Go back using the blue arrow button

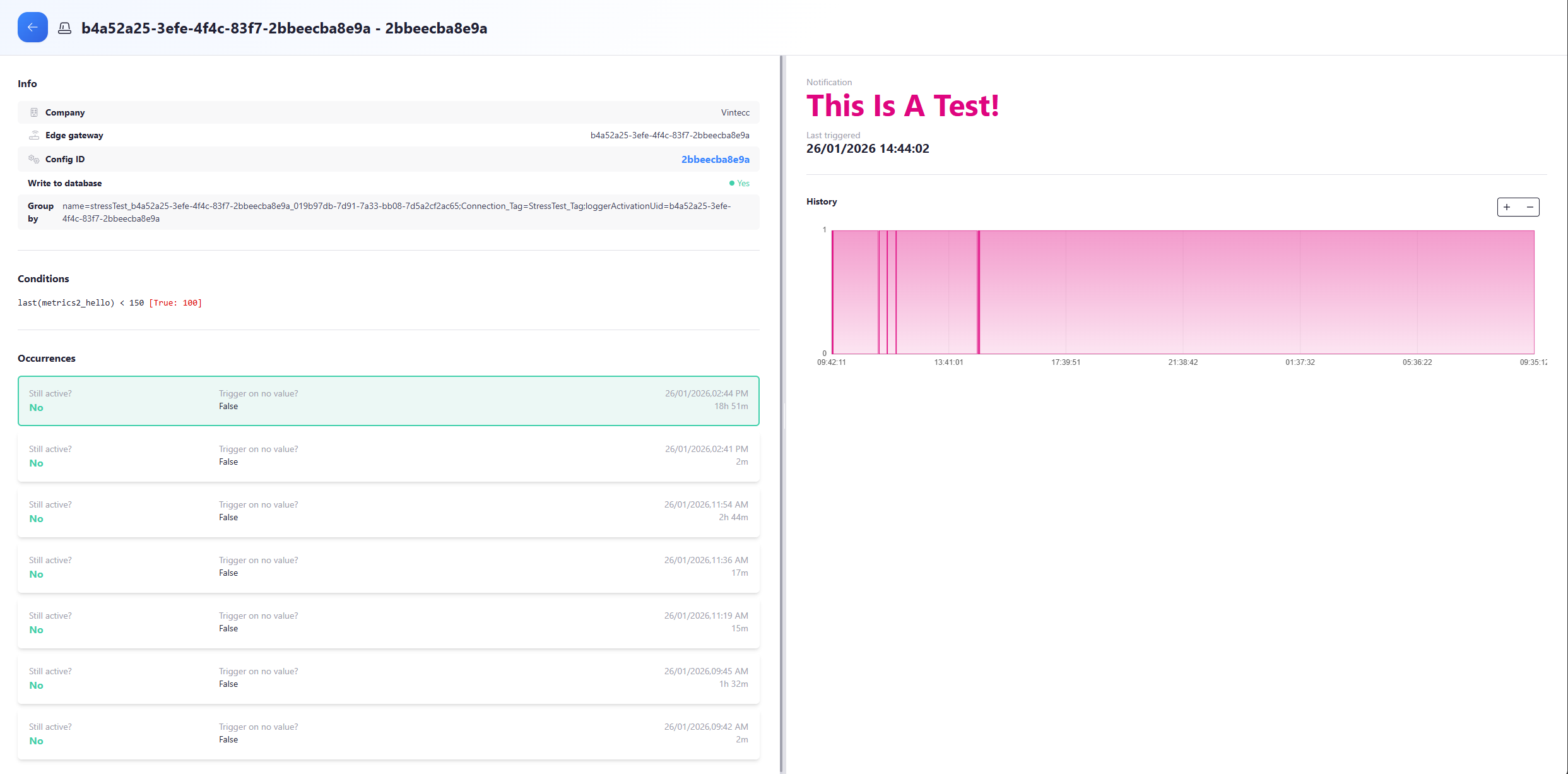pos(33,27)
